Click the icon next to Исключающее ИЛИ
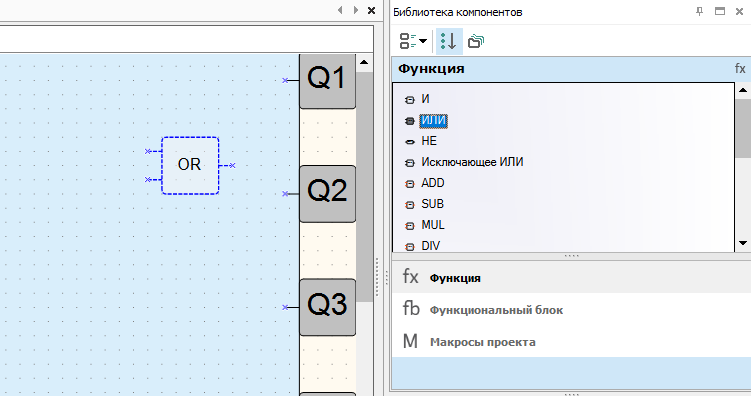Image resolution: width=751 pixels, height=396 pixels. [x=410, y=163]
